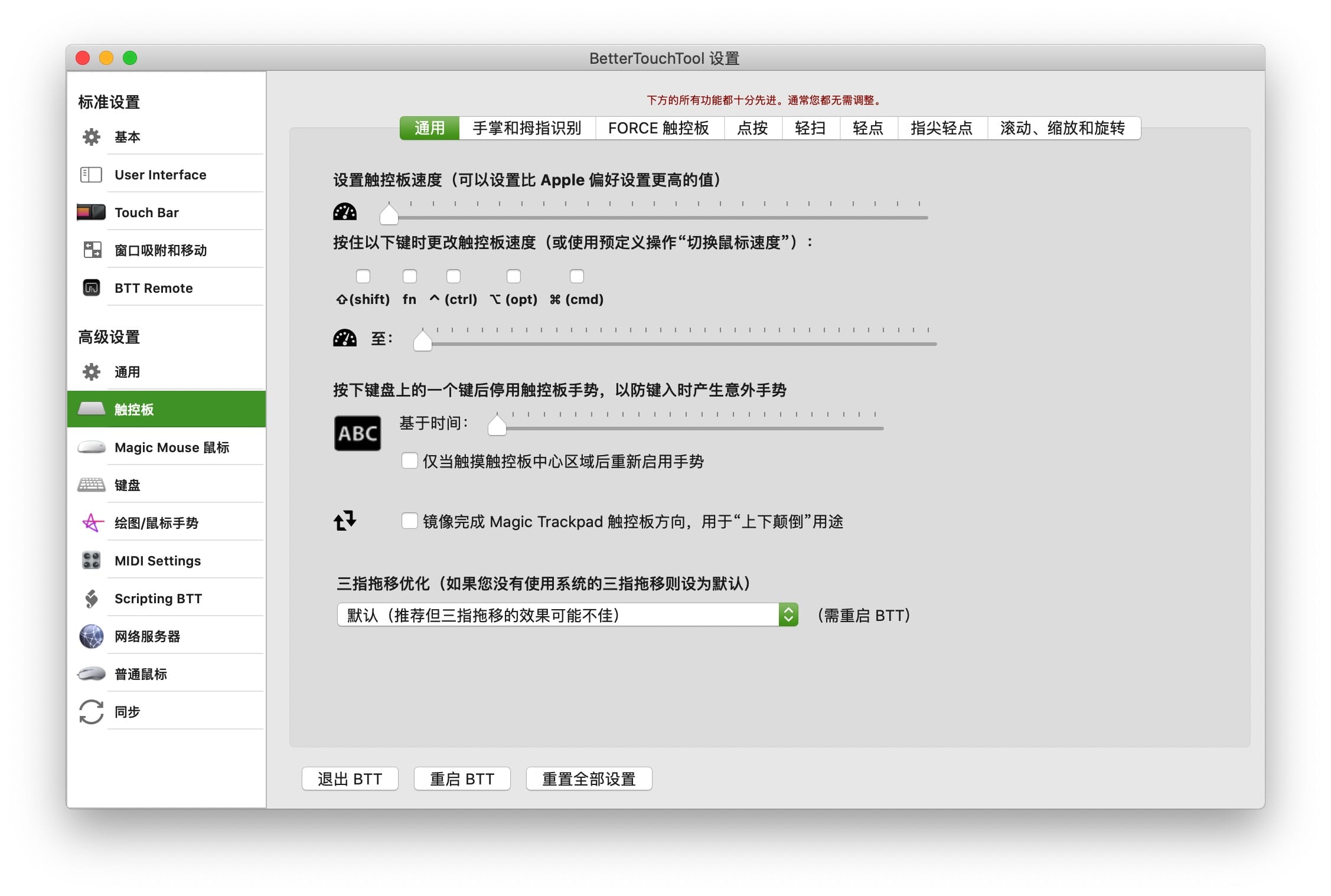Click the 窗口吸附和移动 sidebar icon
The image size is (1331, 896).
(x=92, y=250)
